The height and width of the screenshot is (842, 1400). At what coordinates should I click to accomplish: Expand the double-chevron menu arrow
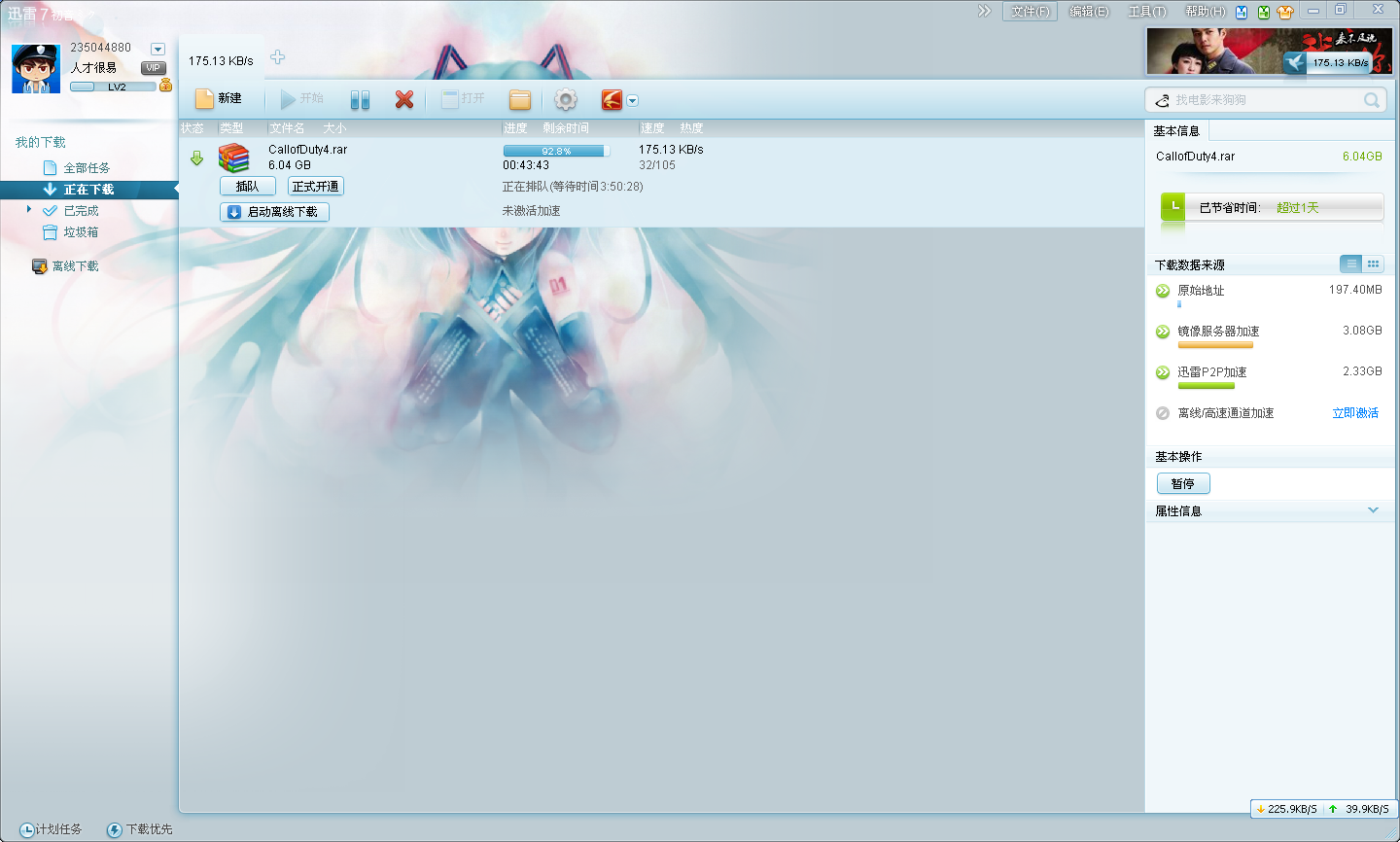pyautogui.click(x=985, y=11)
